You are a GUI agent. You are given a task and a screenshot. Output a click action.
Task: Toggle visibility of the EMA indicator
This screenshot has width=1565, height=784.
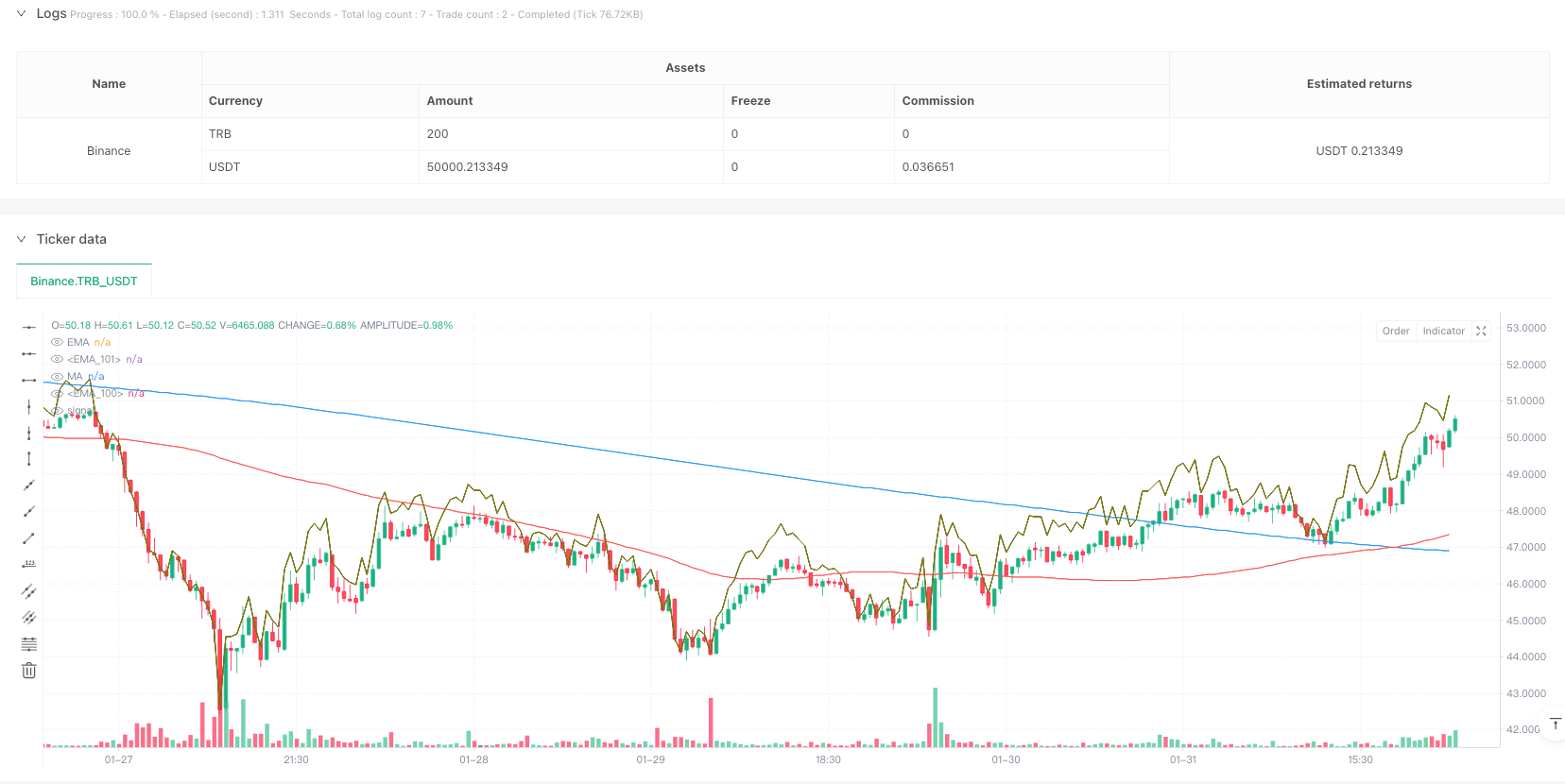(x=58, y=343)
